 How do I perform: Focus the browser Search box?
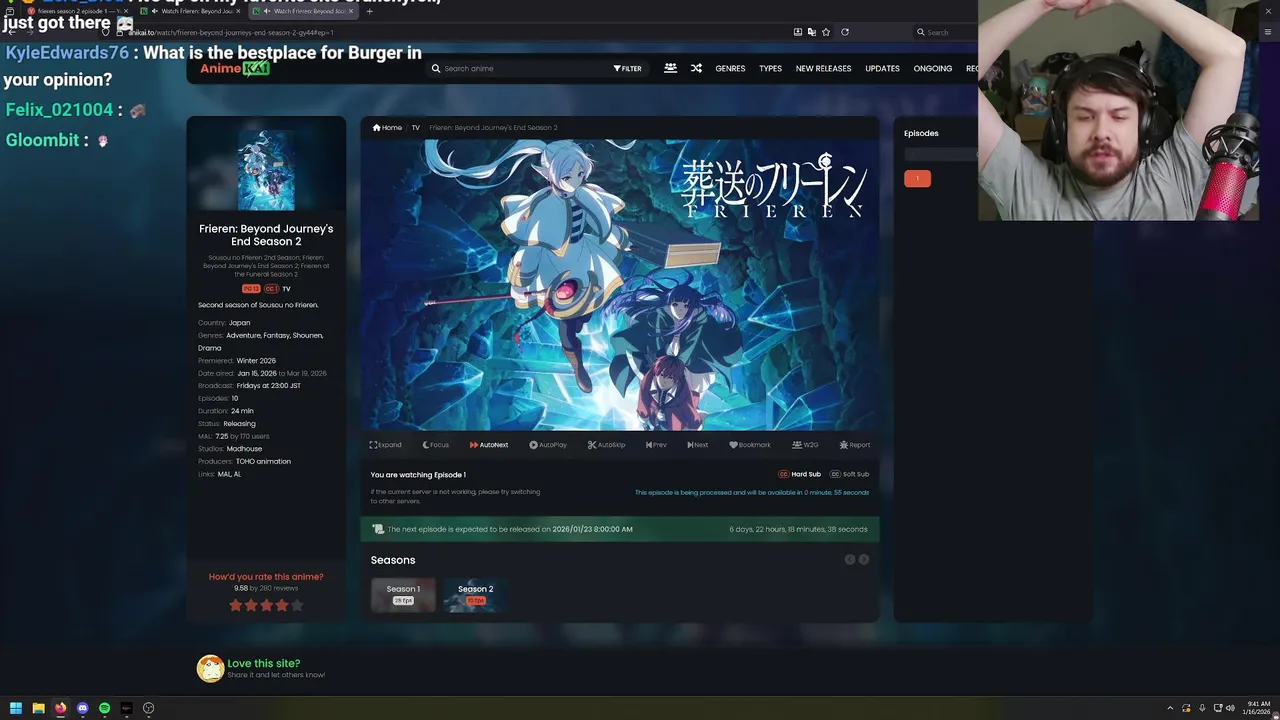[x=945, y=32]
